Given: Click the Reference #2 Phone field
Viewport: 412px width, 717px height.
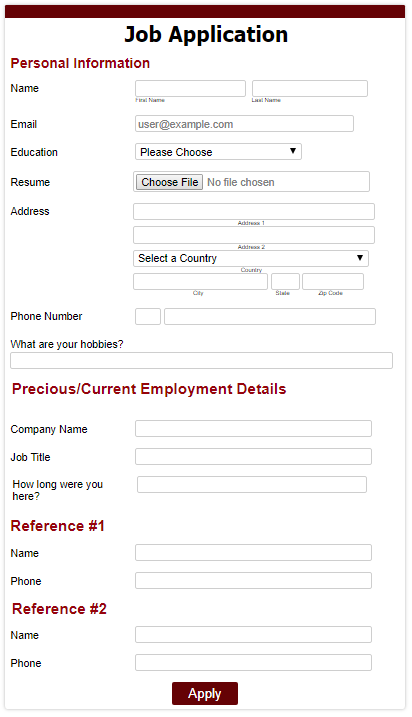Looking at the screenshot, I should pyautogui.click(x=253, y=663).
